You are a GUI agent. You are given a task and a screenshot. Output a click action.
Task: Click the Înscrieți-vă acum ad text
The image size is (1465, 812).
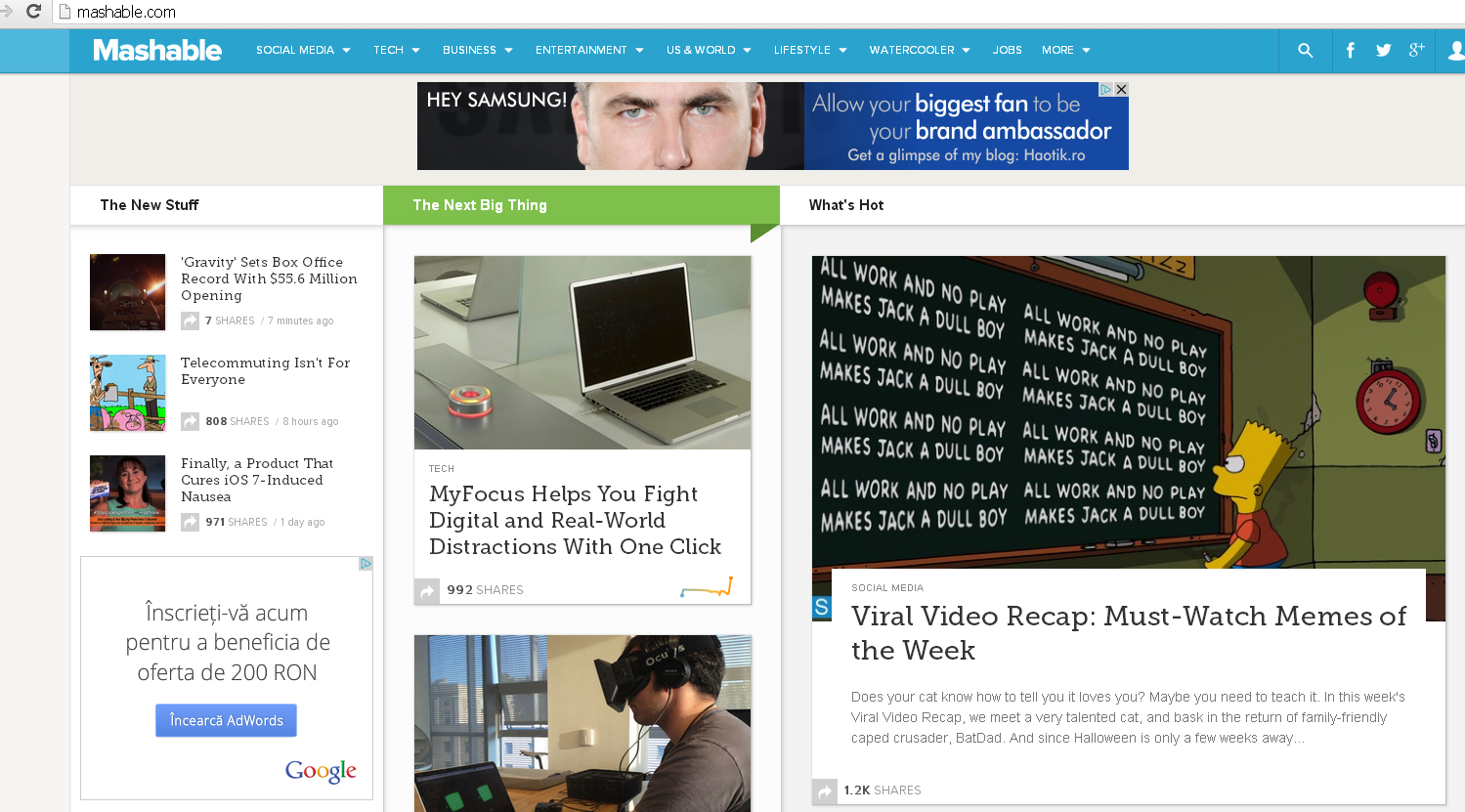coord(227,642)
